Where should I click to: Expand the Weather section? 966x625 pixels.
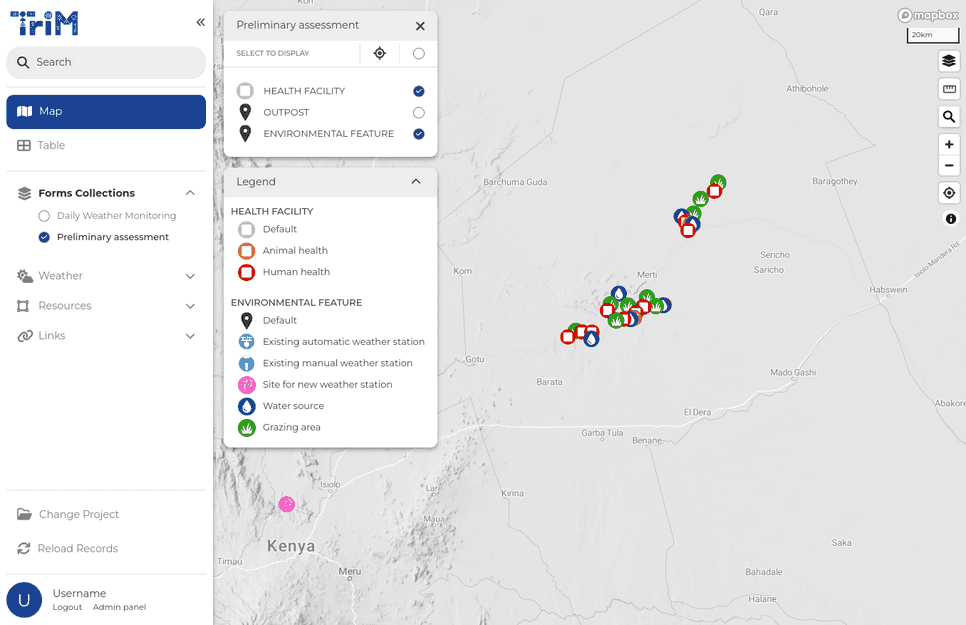tap(106, 275)
